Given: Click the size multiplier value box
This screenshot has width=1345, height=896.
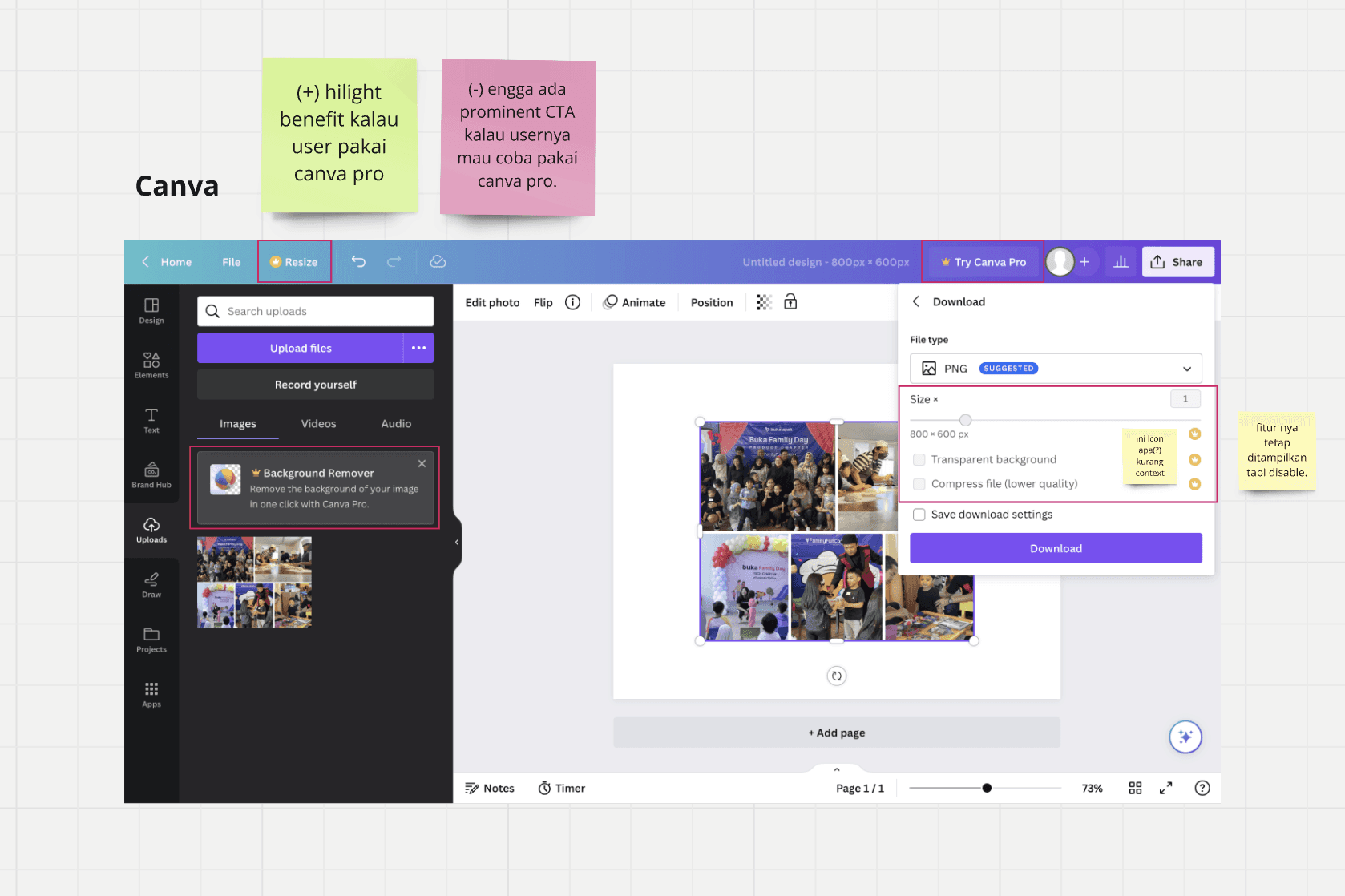Looking at the screenshot, I should (x=1185, y=399).
